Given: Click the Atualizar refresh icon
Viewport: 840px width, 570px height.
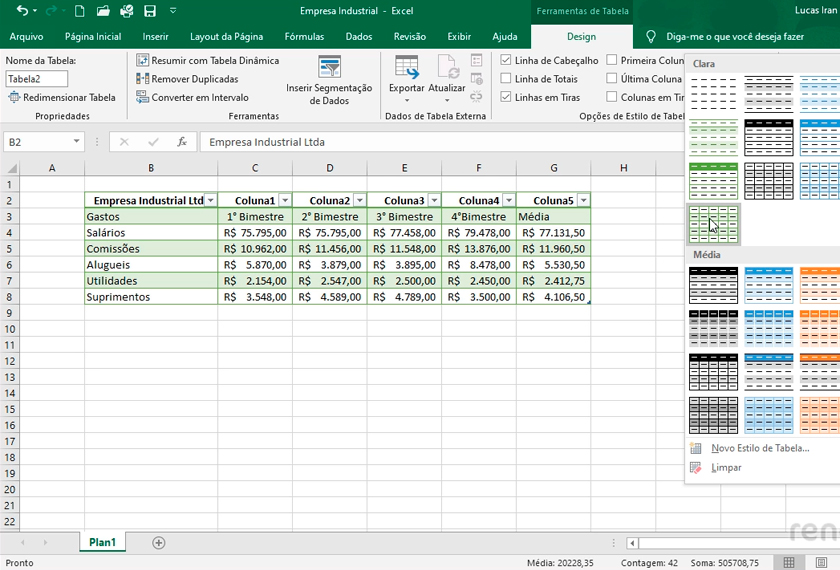Looking at the screenshot, I should coord(446,68).
